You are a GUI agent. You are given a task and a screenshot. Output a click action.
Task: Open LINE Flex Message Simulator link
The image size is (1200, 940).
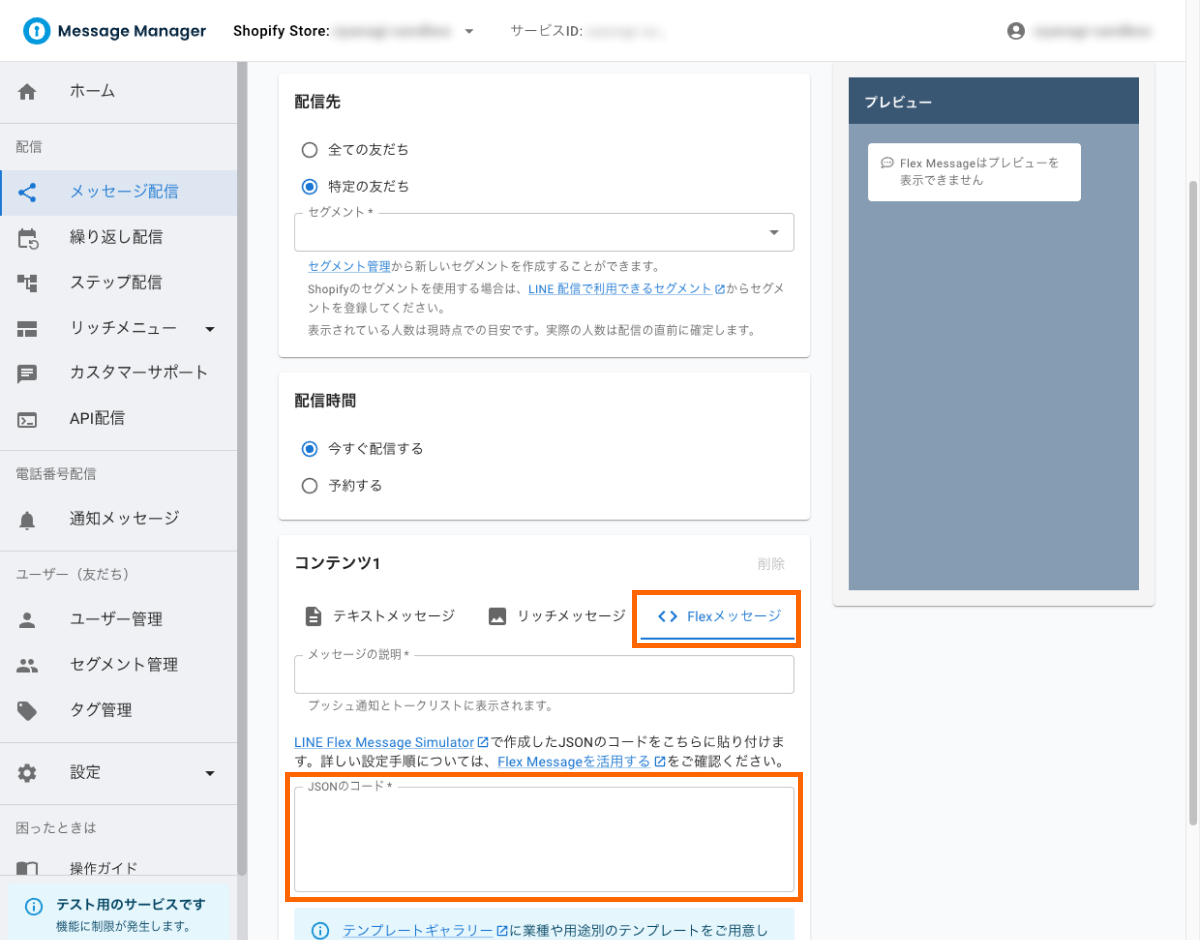[391, 743]
